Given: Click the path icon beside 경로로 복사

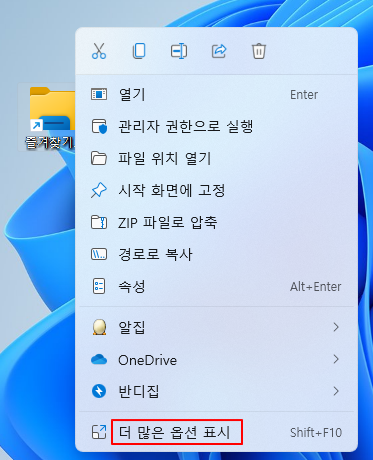Looking at the screenshot, I should point(99,254).
